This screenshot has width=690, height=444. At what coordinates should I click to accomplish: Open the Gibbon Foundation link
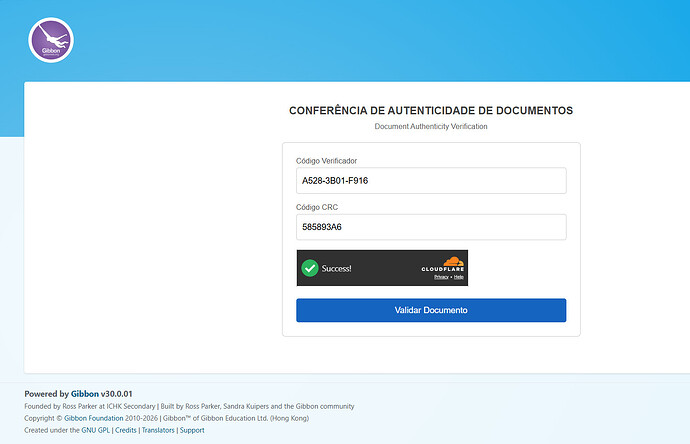[94, 418]
